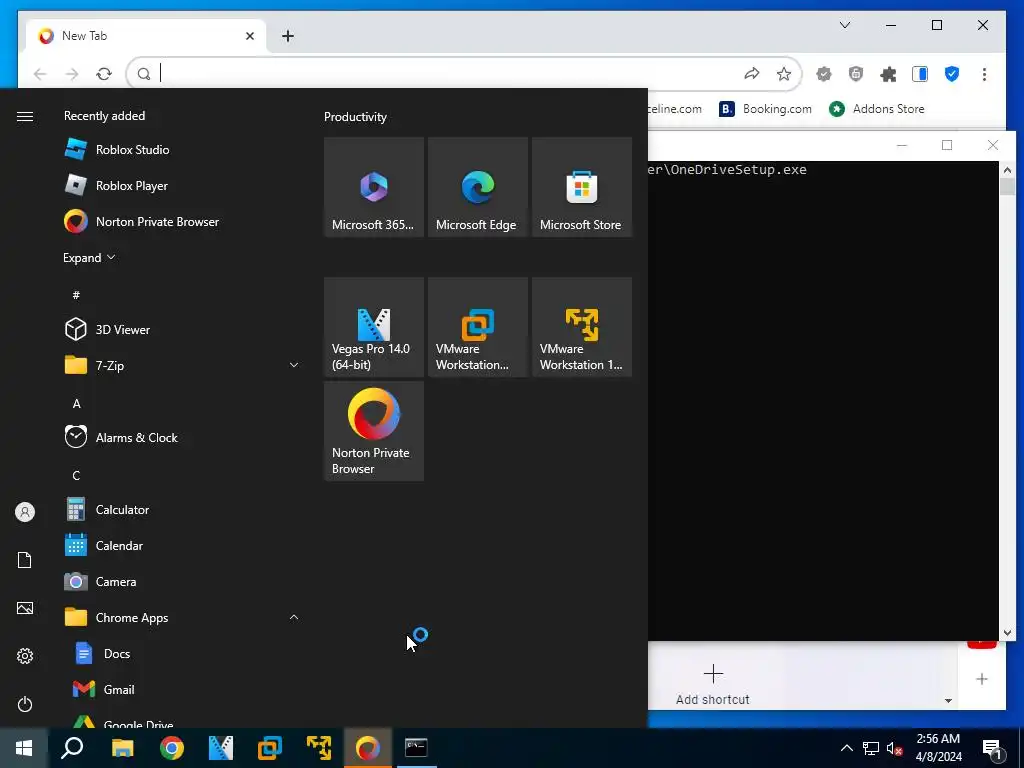
Task: Open the Microsoft Edge tile
Action: click(x=477, y=187)
